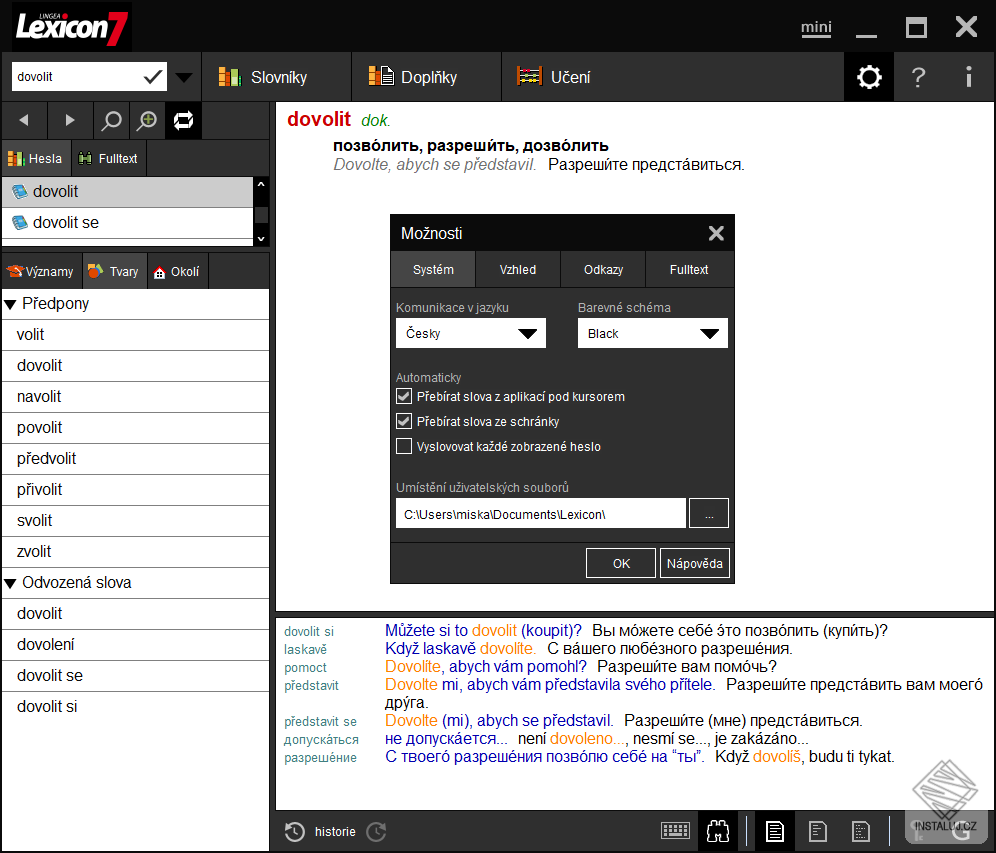Screen dimensions: 996x853
Task: Open the Tvary tab
Action: pos(114,271)
